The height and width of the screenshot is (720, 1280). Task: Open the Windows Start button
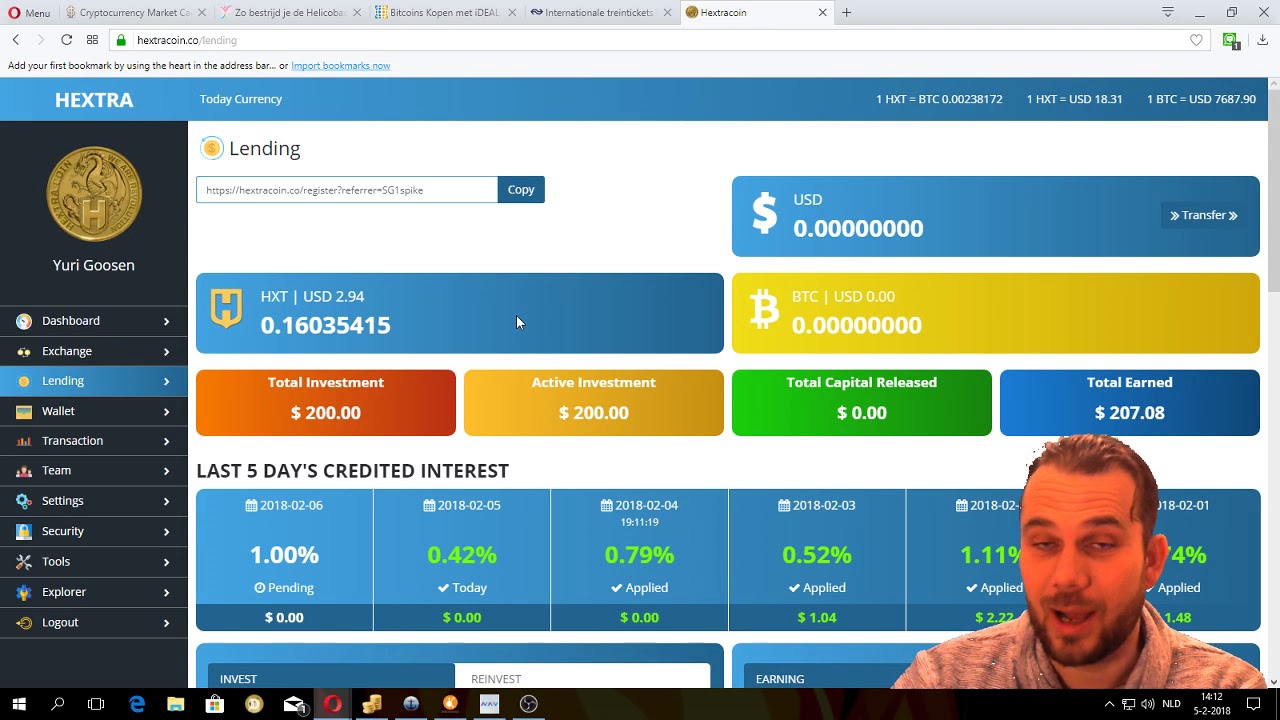[x=19, y=704]
